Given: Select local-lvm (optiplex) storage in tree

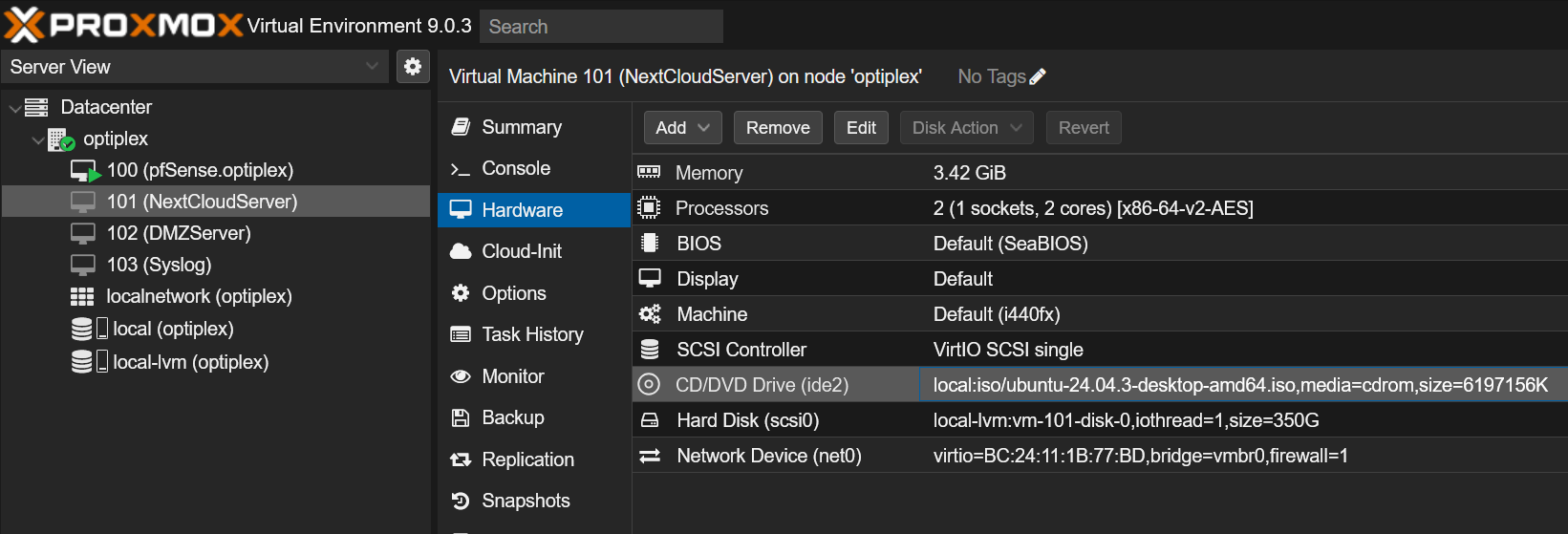Looking at the screenshot, I should point(216,362).
